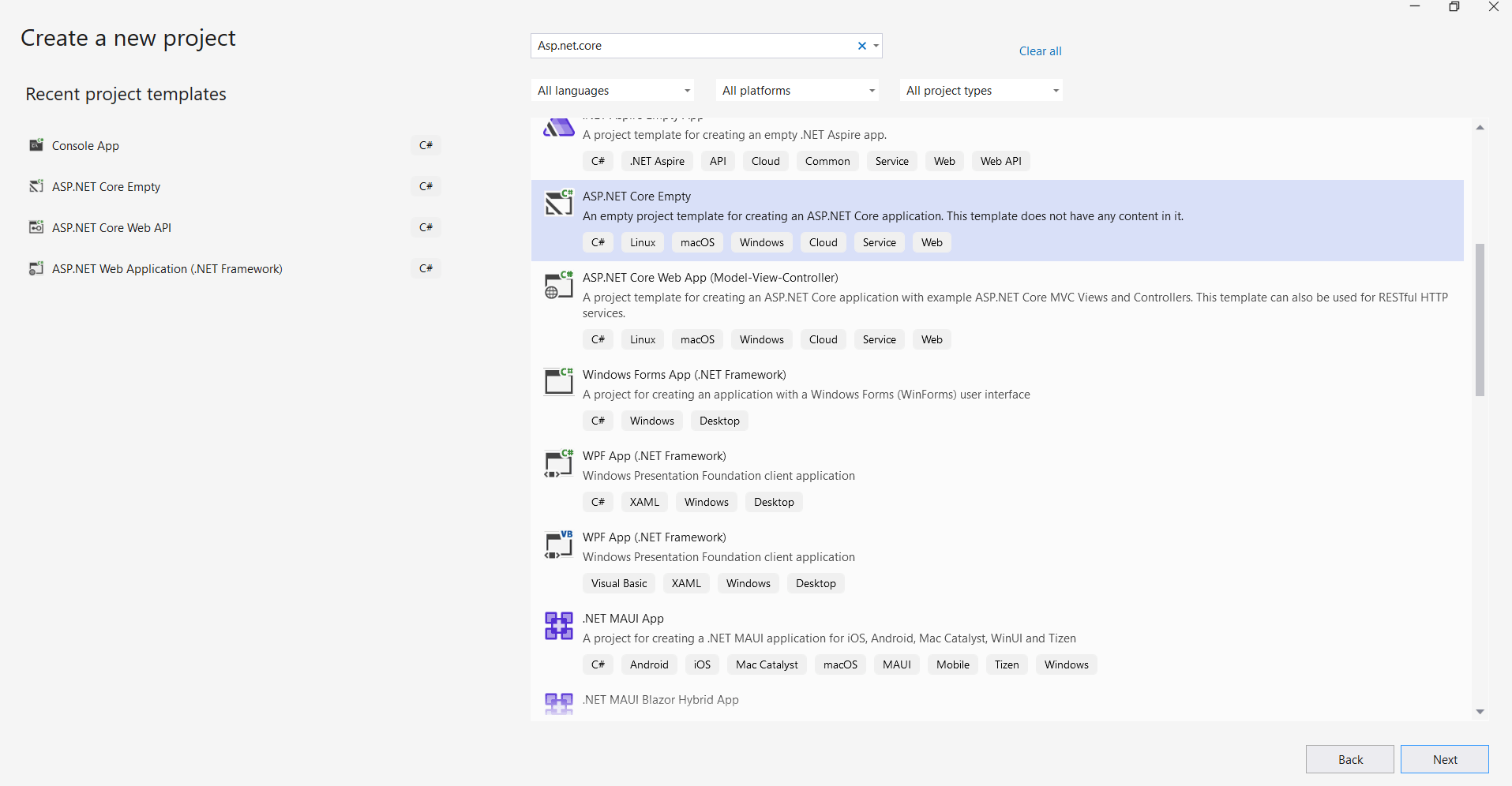Close the Create a new project window
The height and width of the screenshot is (786, 1512).
(1494, 6)
